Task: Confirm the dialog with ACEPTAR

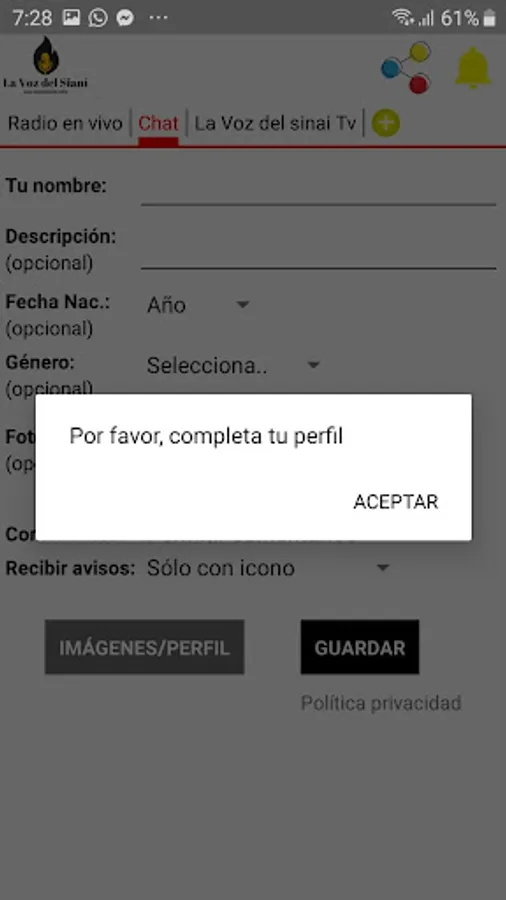Action: [396, 502]
